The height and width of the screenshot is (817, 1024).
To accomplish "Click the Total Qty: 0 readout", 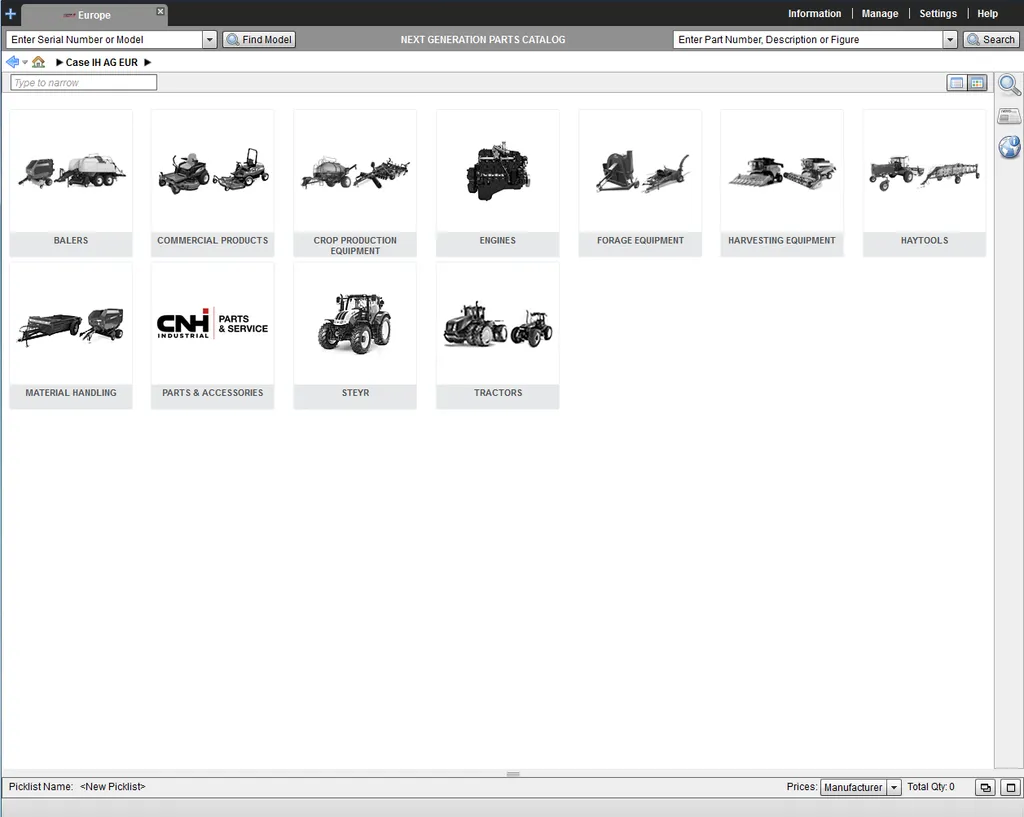I will tap(931, 787).
